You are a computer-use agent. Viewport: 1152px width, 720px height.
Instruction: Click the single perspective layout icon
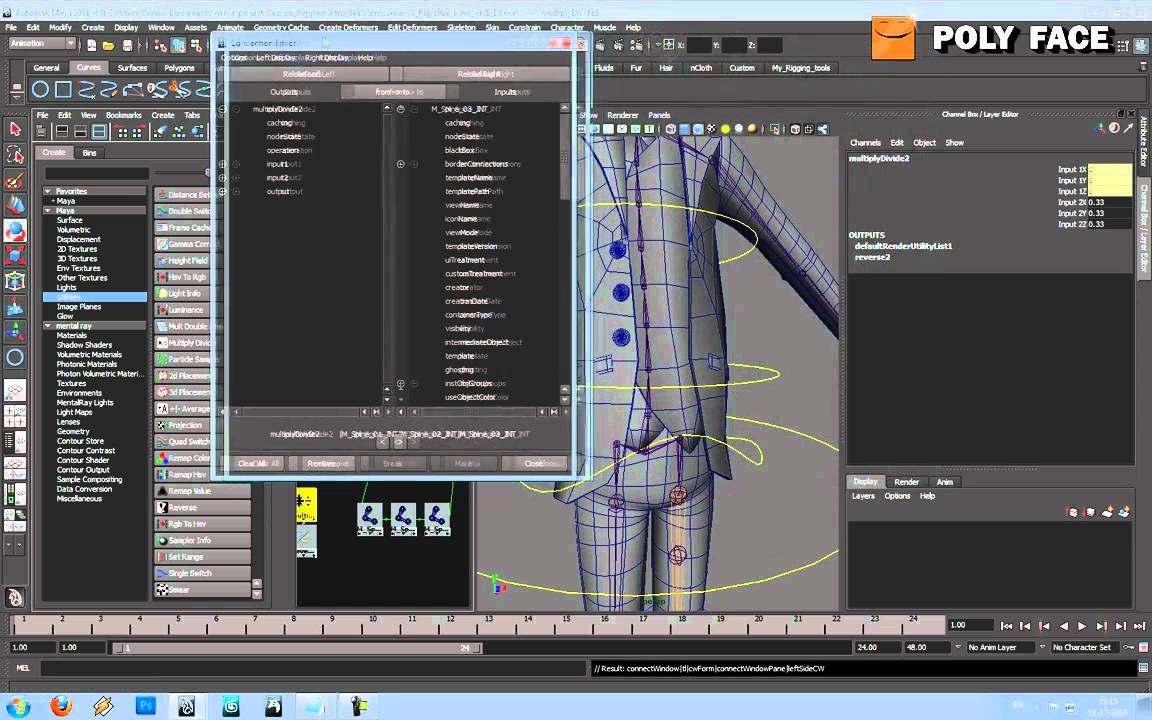15,390
